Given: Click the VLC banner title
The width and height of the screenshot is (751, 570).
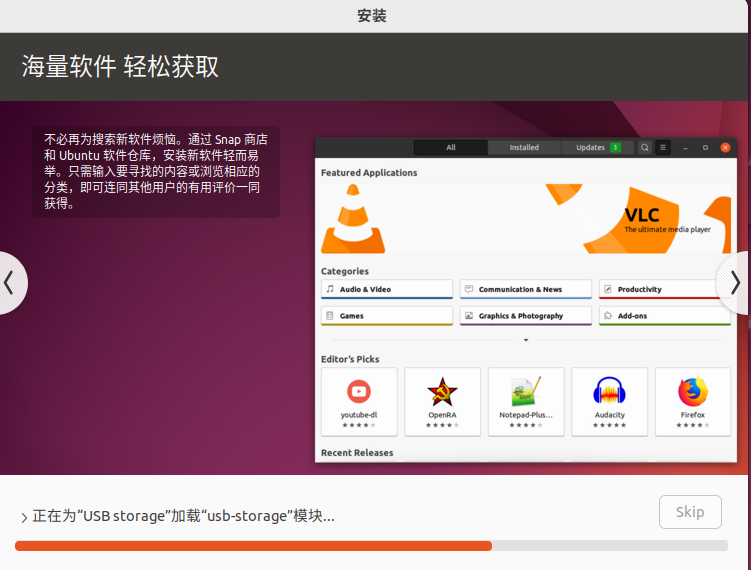Looking at the screenshot, I should point(642,215).
